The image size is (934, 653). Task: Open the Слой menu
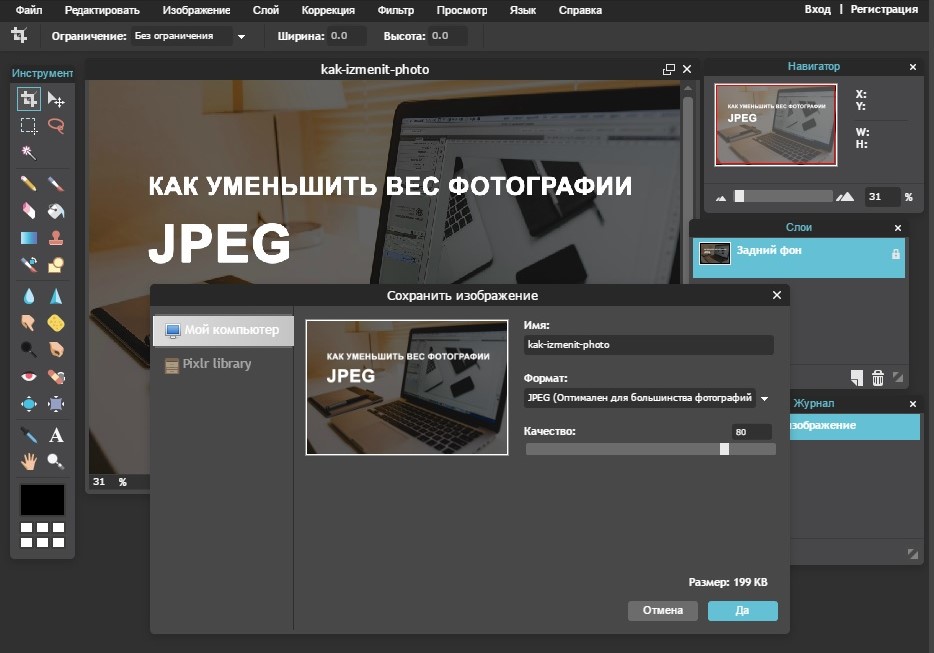266,10
